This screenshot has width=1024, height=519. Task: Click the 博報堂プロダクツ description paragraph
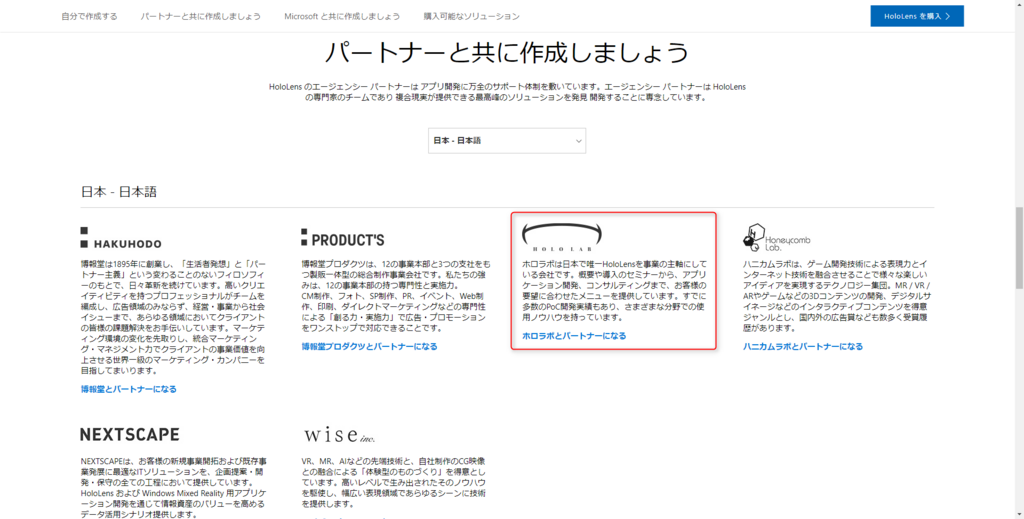394,296
